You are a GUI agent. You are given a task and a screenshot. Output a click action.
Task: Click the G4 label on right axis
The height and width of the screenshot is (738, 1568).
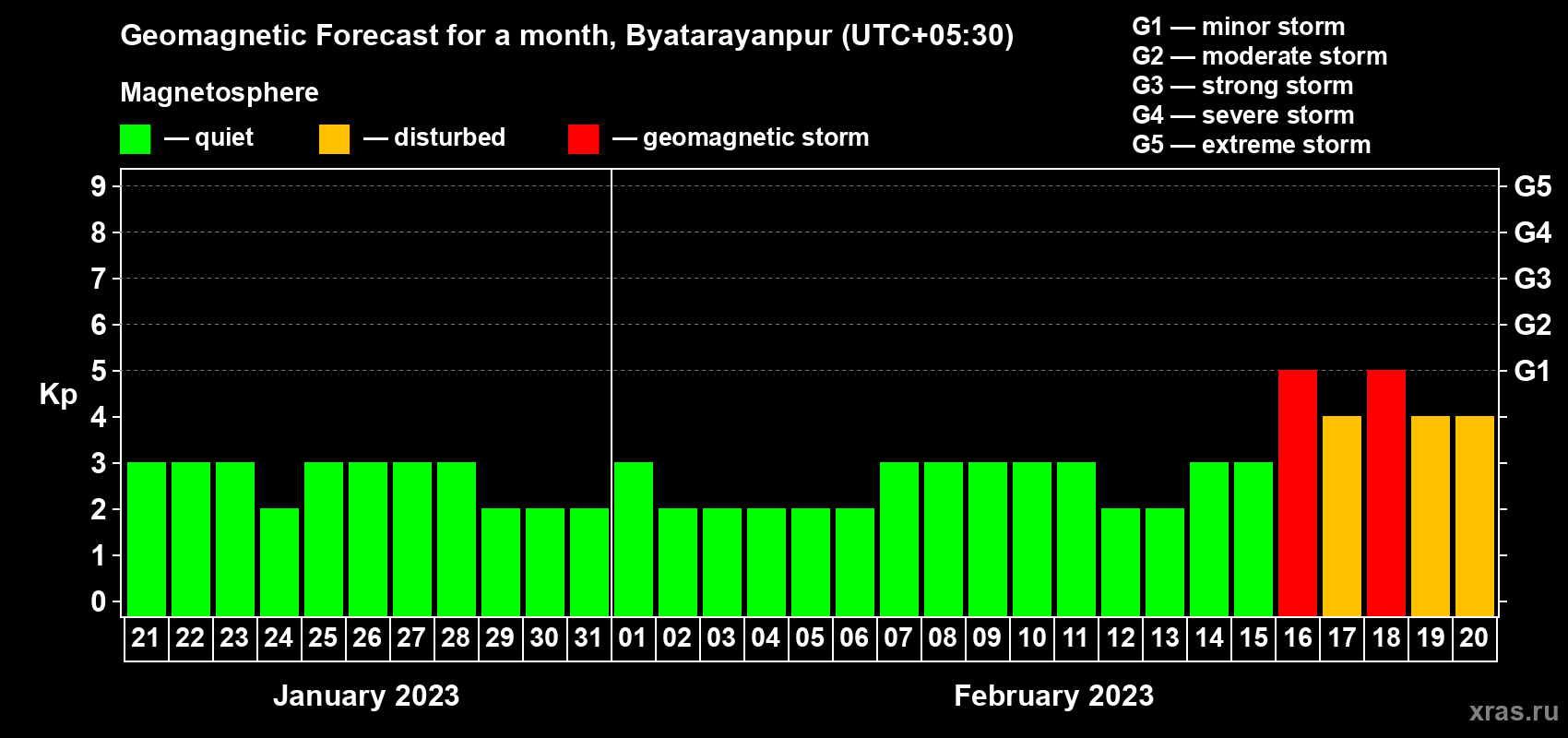pyautogui.click(x=1532, y=232)
